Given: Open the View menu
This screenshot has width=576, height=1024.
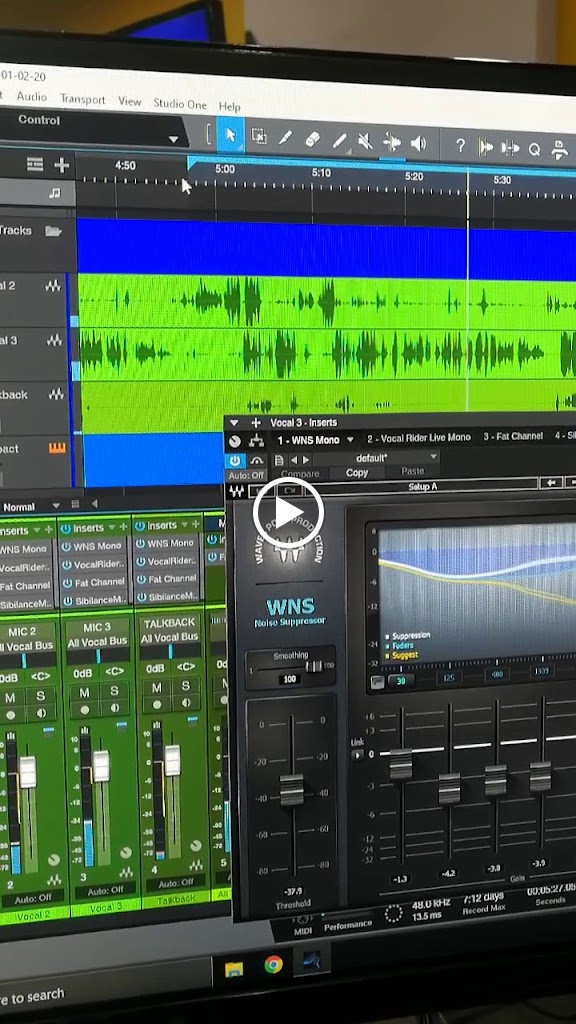Looking at the screenshot, I should tap(129, 101).
